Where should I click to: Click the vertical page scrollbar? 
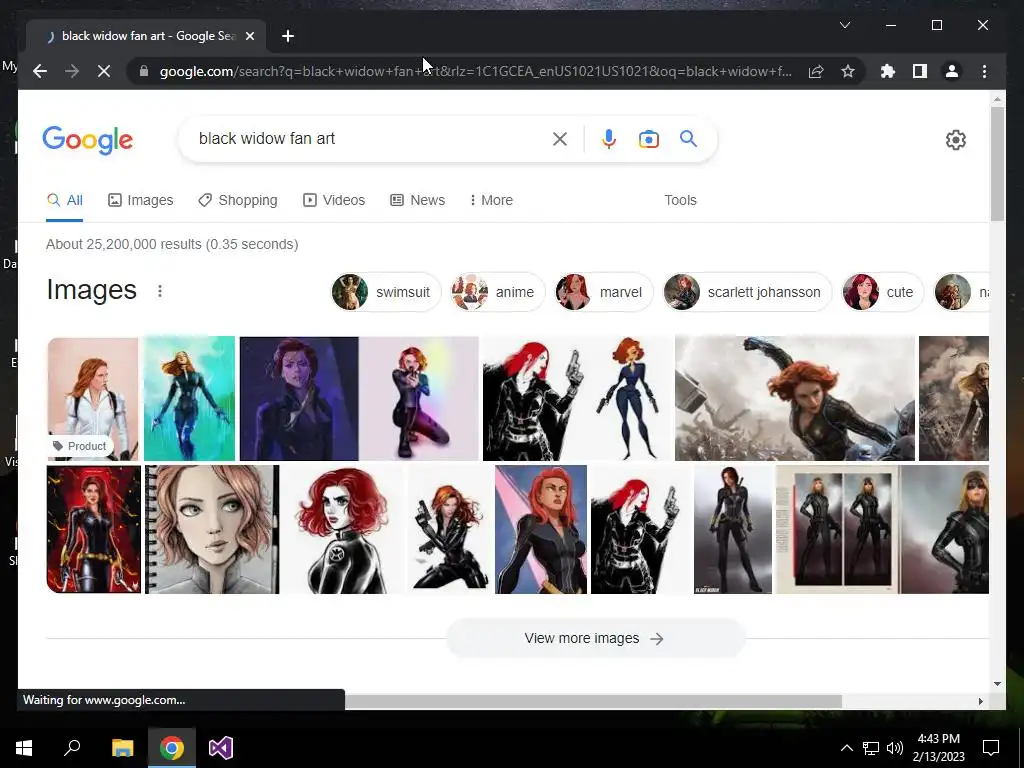[x=997, y=163]
